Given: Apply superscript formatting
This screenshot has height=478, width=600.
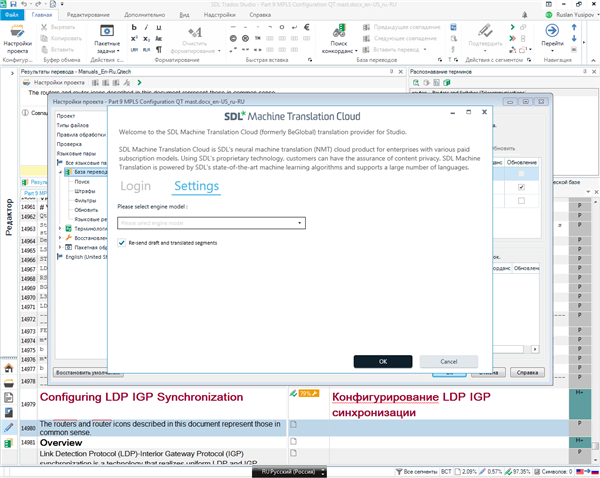Looking at the screenshot, I should click(x=134, y=38).
